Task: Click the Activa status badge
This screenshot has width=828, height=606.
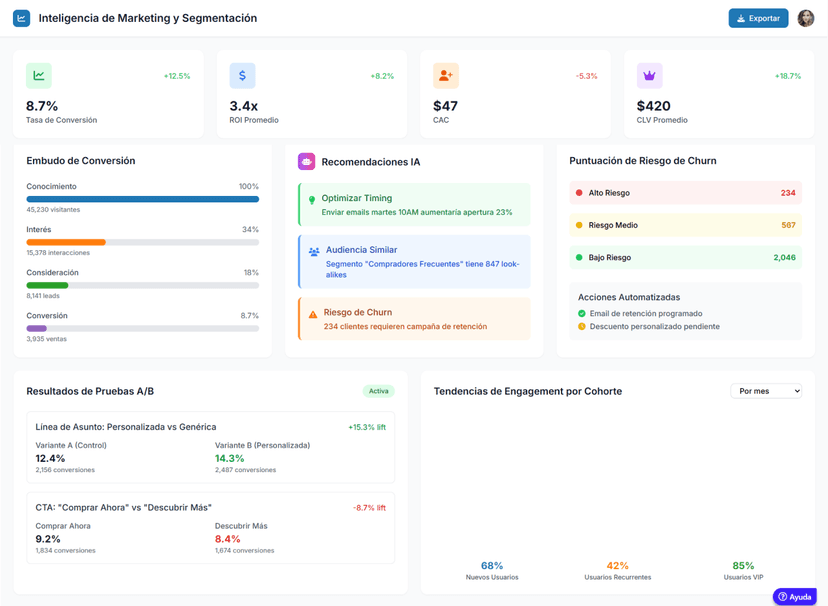Action: [379, 391]
